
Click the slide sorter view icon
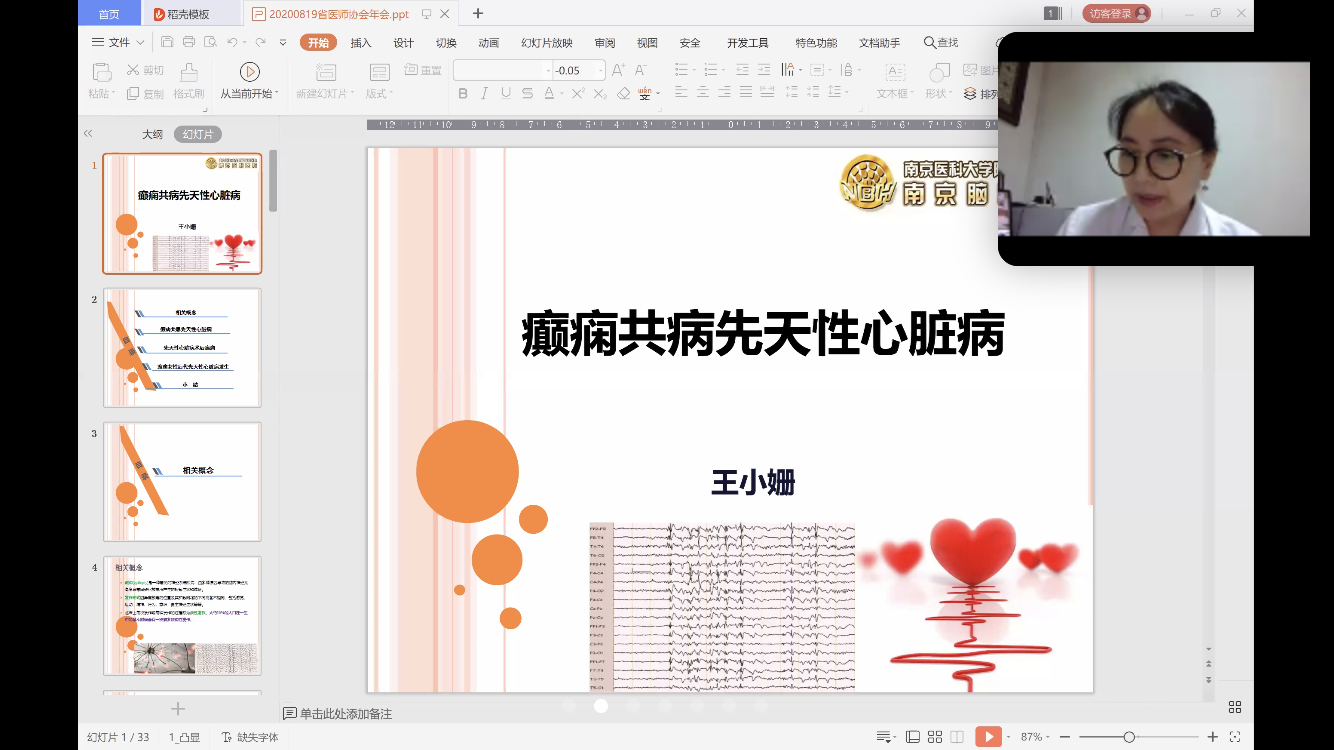935,737
